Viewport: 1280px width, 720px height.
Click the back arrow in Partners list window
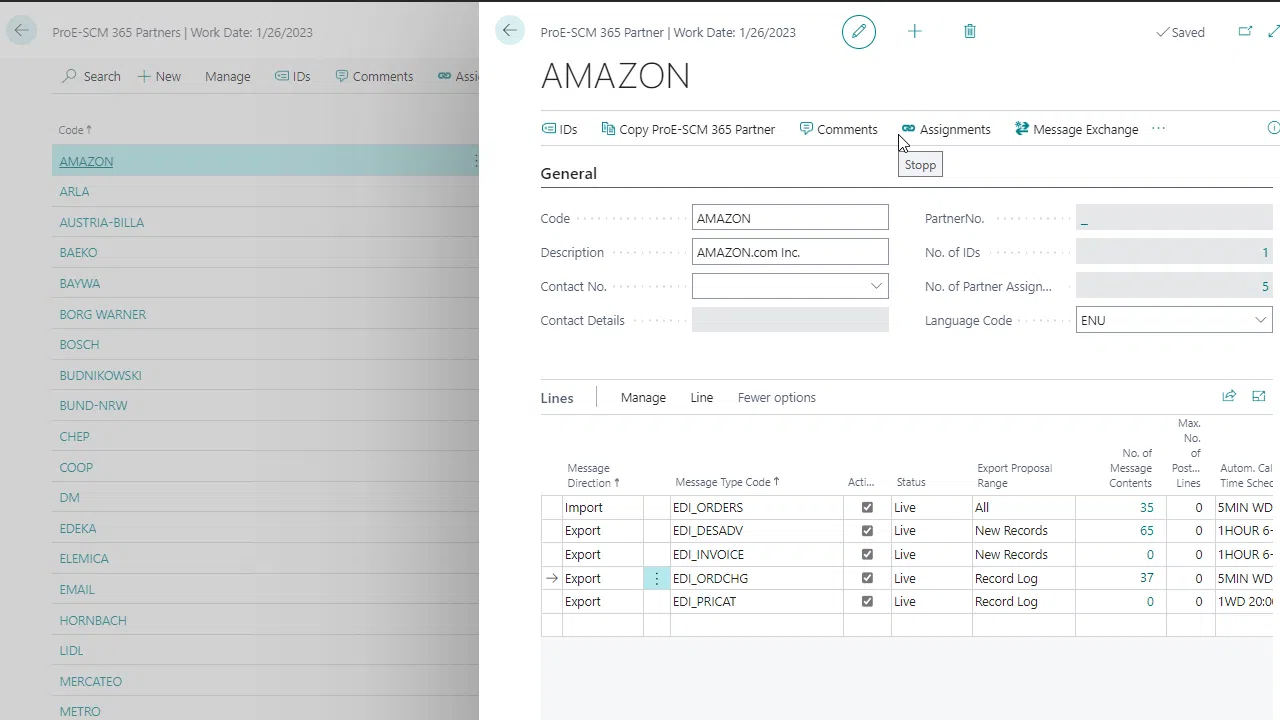tap(22, 31)
